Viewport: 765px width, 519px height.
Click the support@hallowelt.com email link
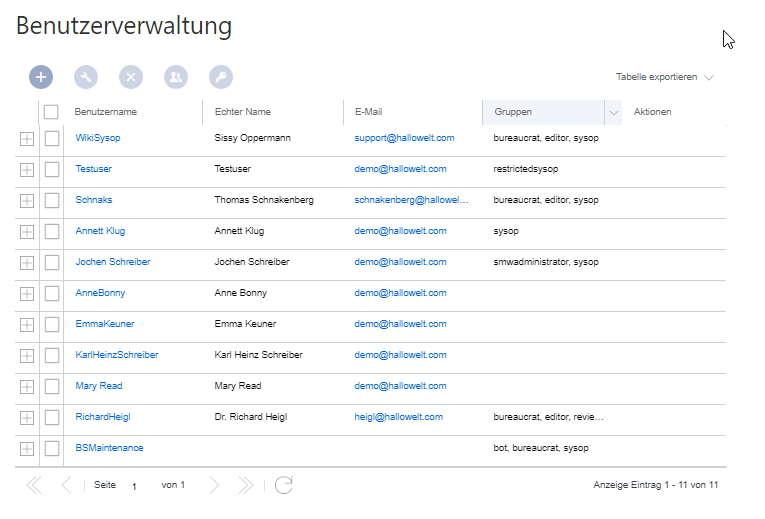tap(404, 138)
